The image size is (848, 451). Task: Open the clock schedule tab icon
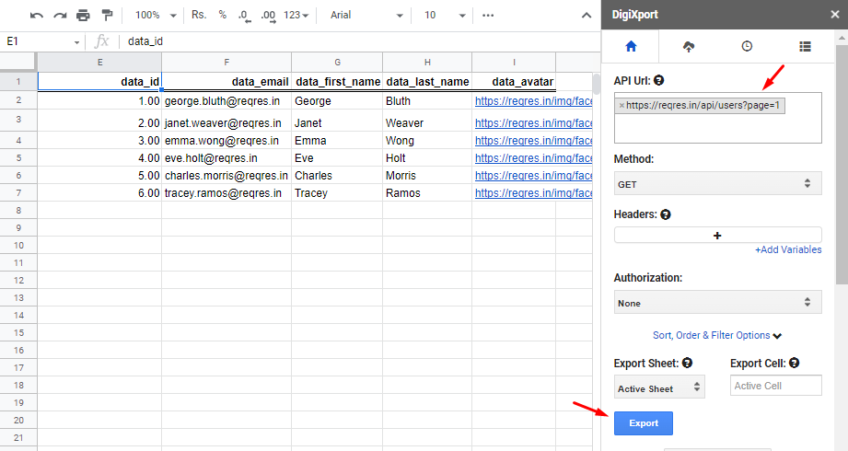point(747,47)
